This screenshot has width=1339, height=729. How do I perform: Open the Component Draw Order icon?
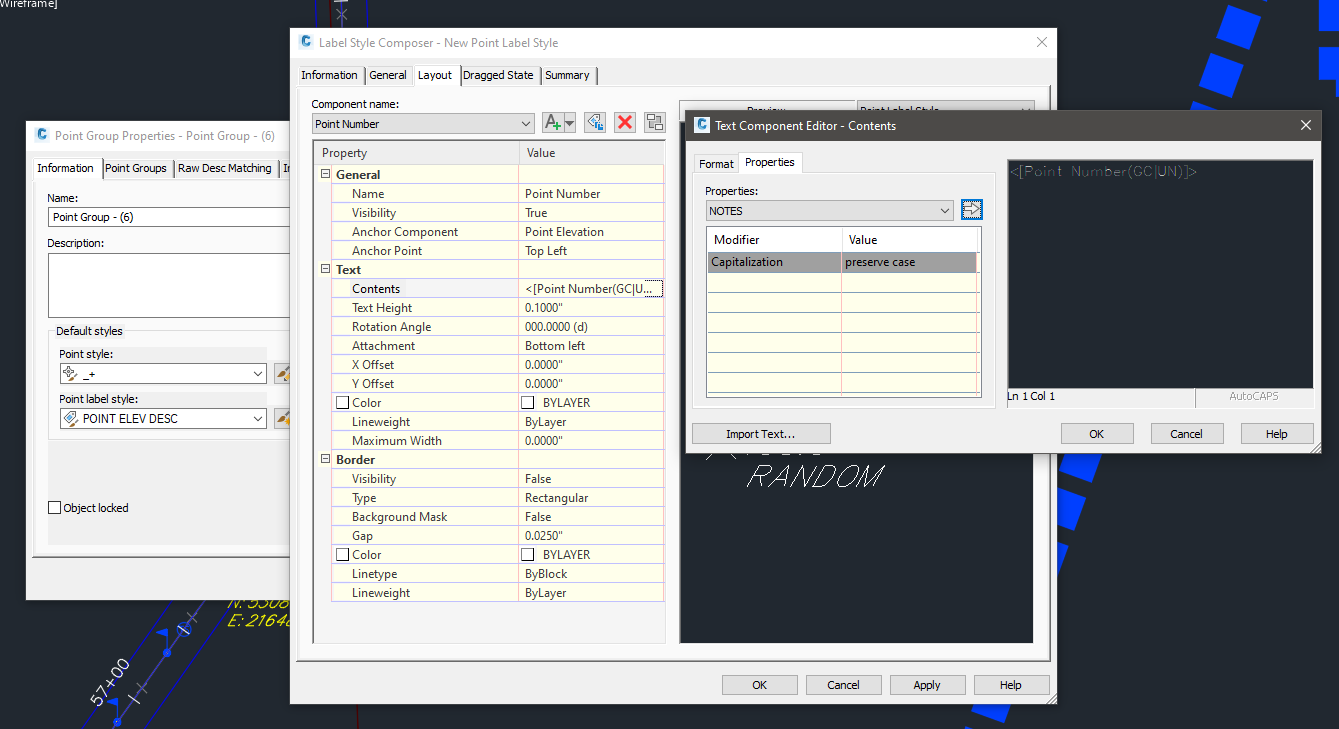(655, 122)
